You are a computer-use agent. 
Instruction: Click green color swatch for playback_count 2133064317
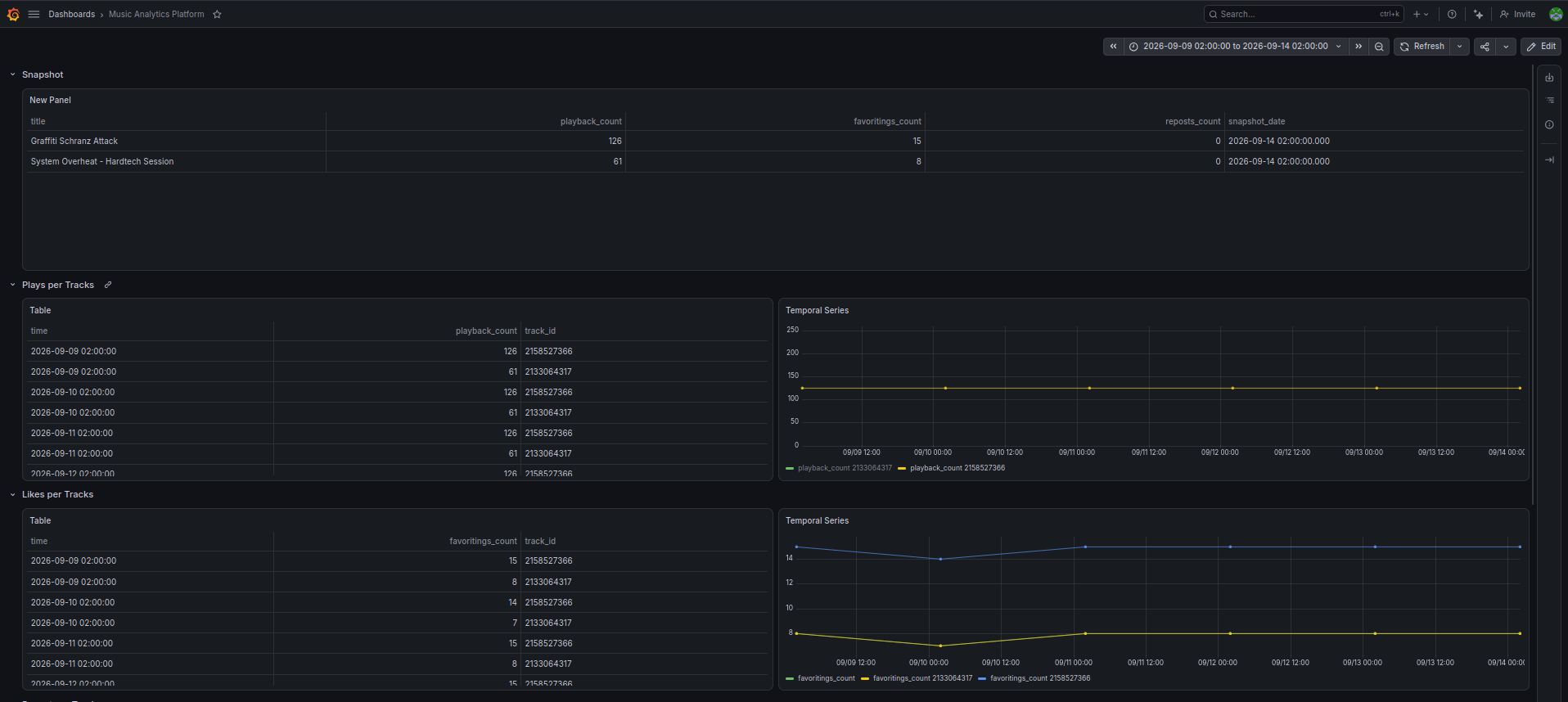[x=790, y=469]
